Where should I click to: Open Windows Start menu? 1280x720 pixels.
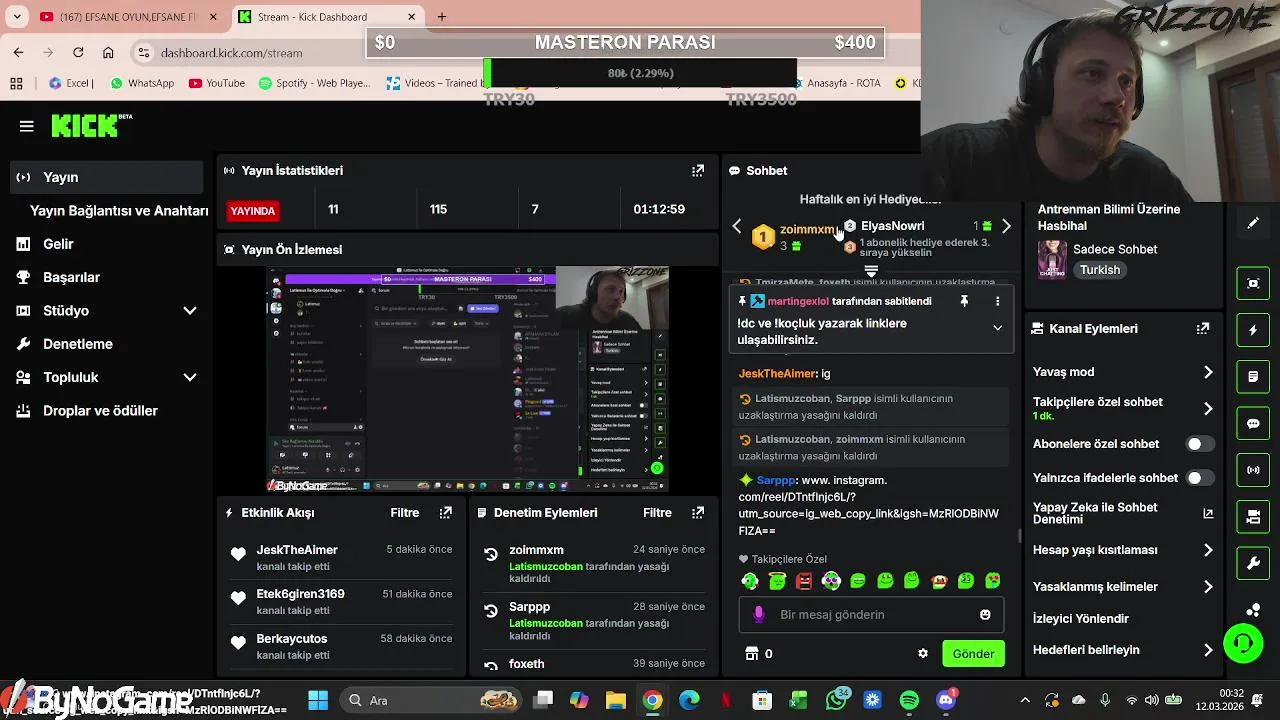318,700
